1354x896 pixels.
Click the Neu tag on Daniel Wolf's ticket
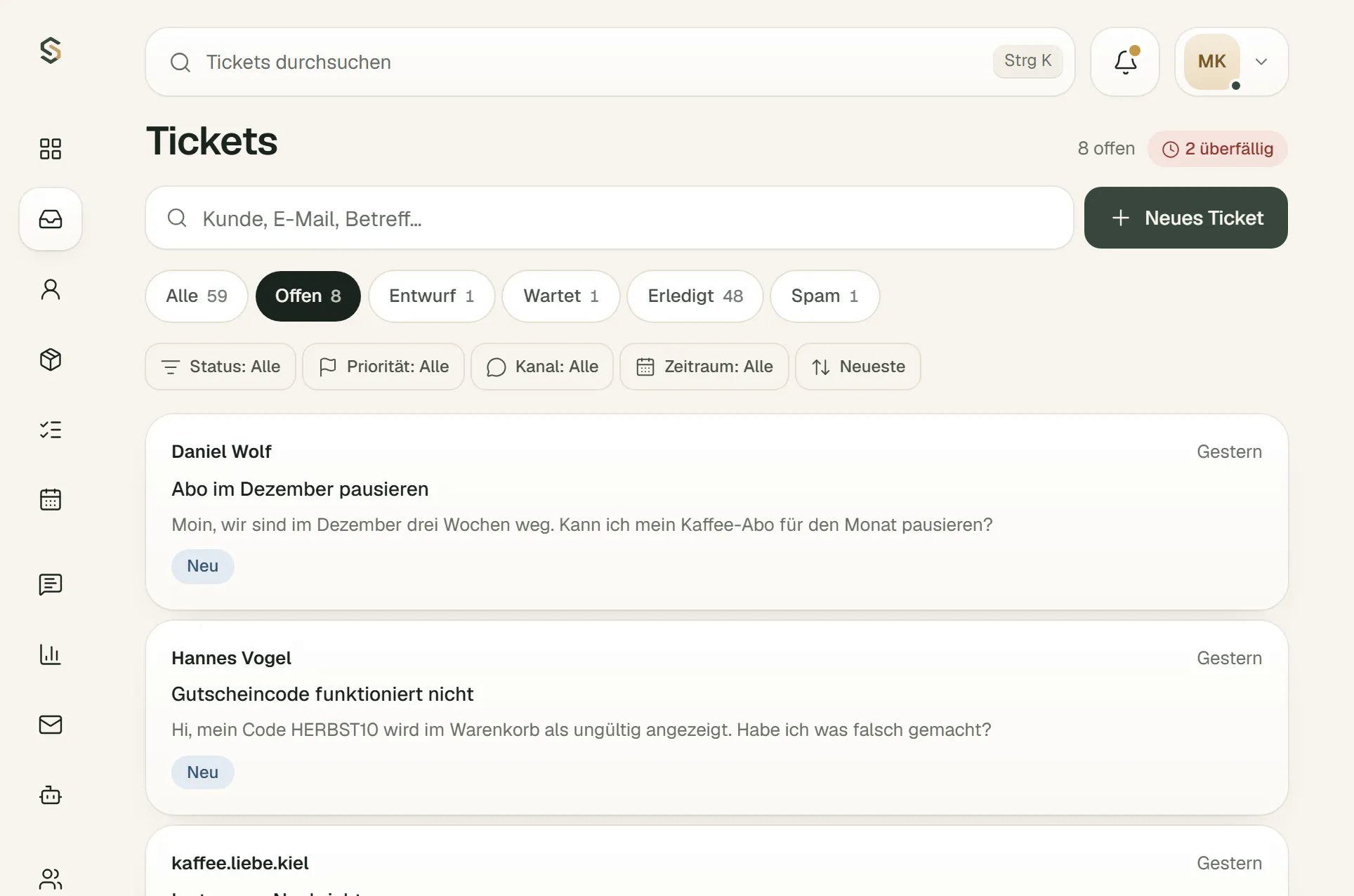tap(203, 566)
